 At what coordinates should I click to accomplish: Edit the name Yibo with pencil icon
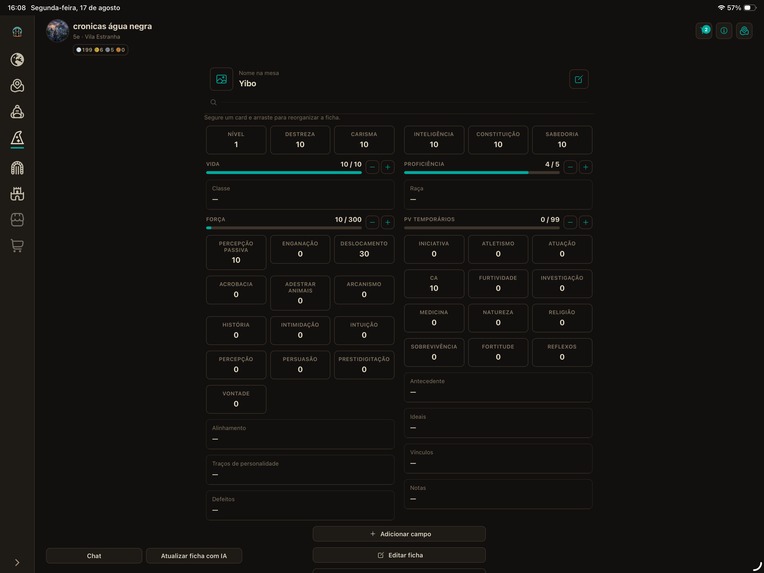point(579,79)
